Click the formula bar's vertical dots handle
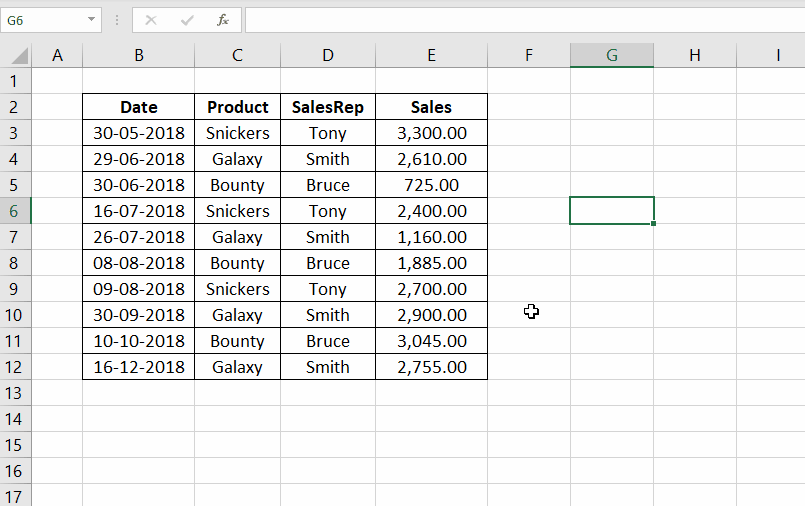The height and width of the screenshot is (506, 805). [117, 20]
